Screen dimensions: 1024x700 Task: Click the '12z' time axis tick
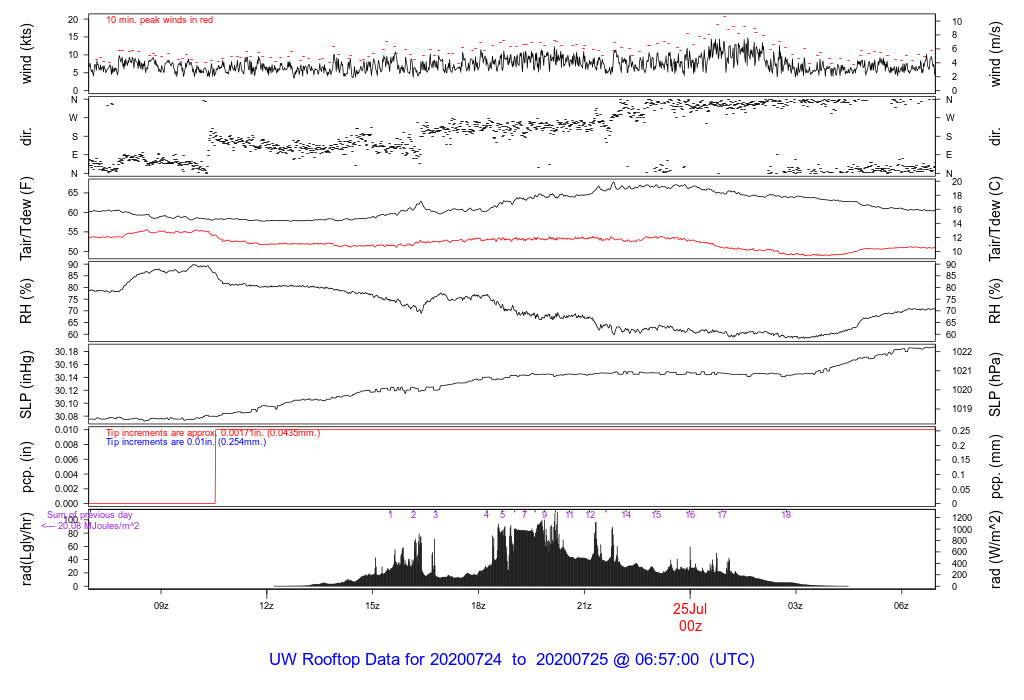point(266,606)
